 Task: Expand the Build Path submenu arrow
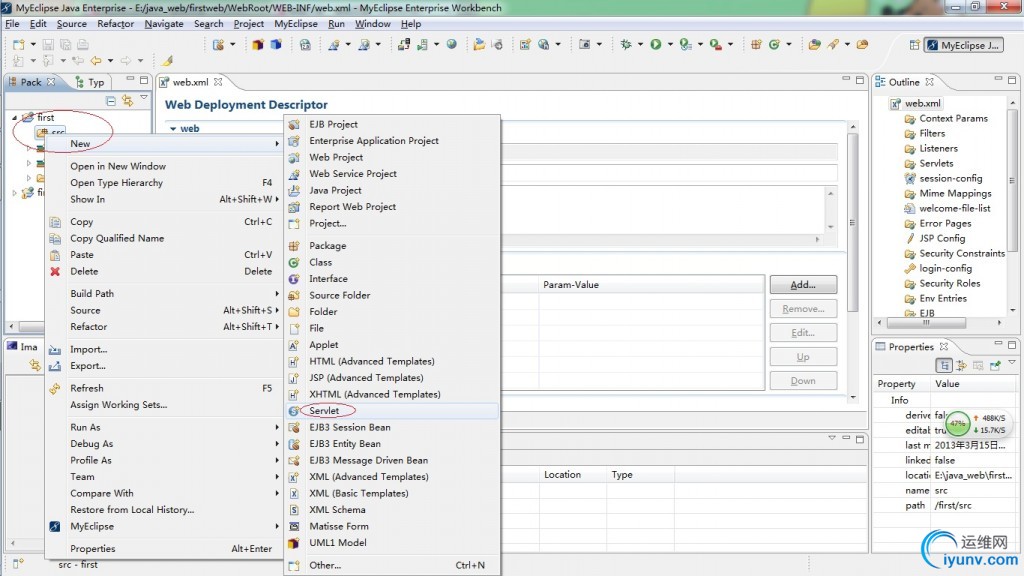pyautogui.click(x=277, y=294)
